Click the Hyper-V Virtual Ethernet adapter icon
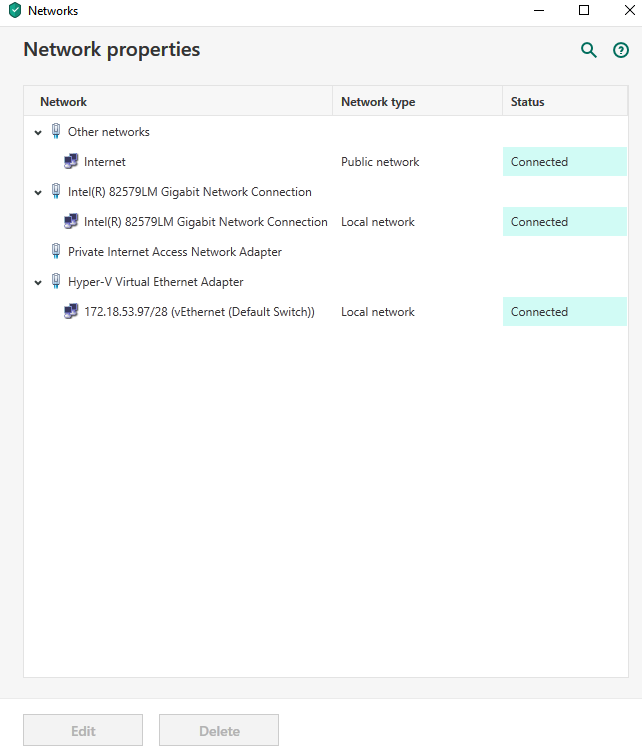 coord(55,282)
